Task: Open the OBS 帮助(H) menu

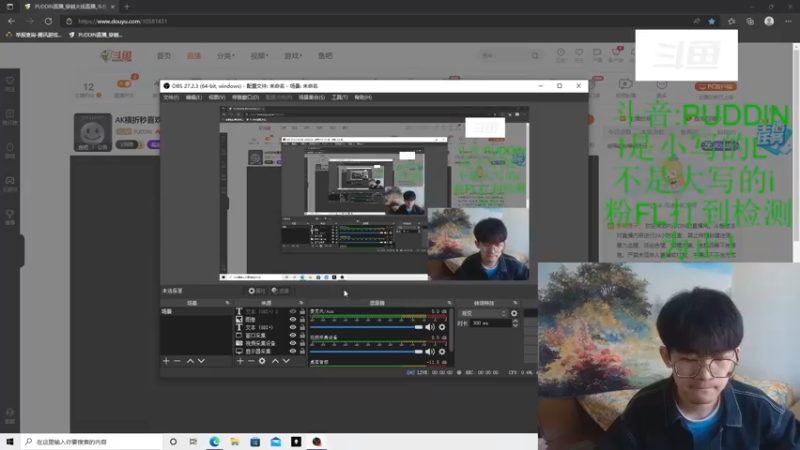Action: pos(363,97)
